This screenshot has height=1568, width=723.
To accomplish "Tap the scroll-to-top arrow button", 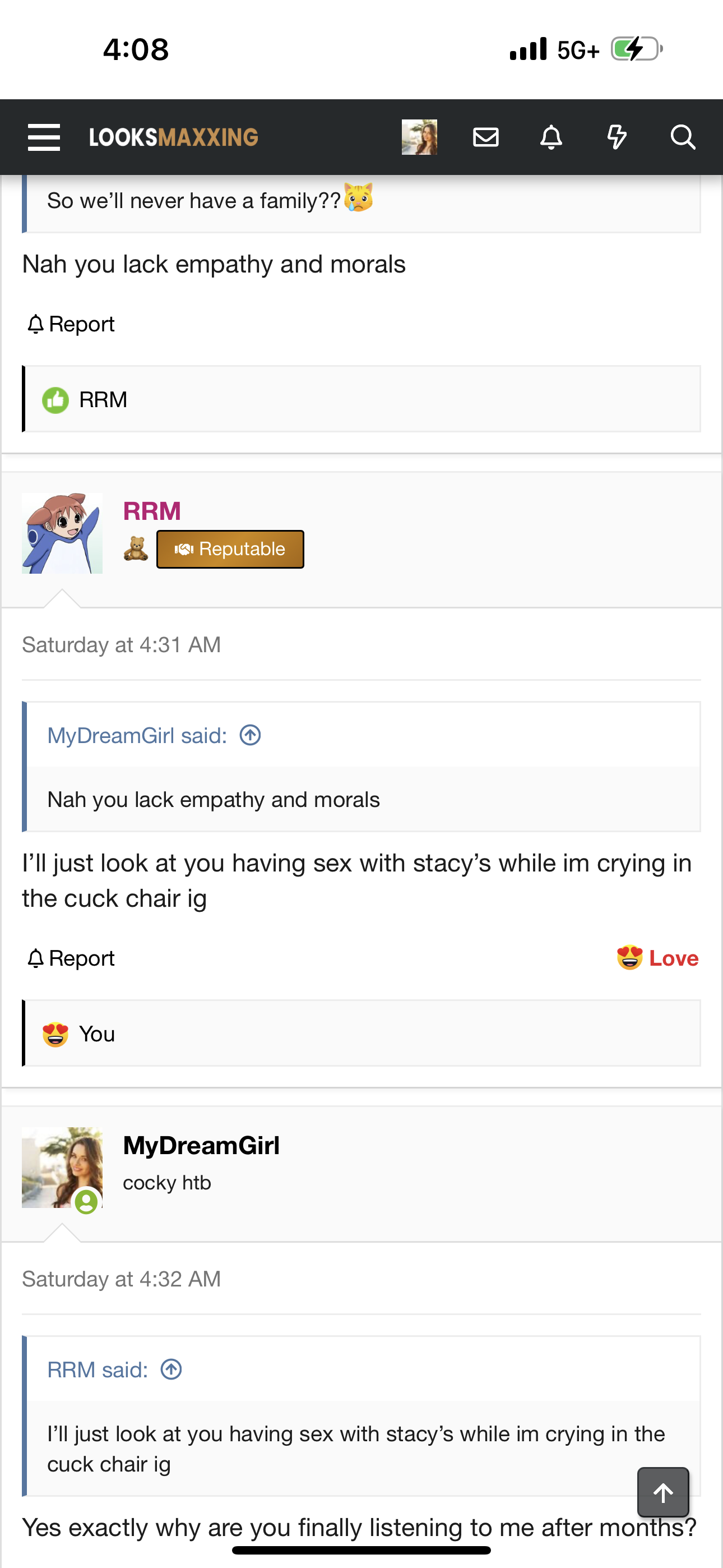I will pos(662,1492).
